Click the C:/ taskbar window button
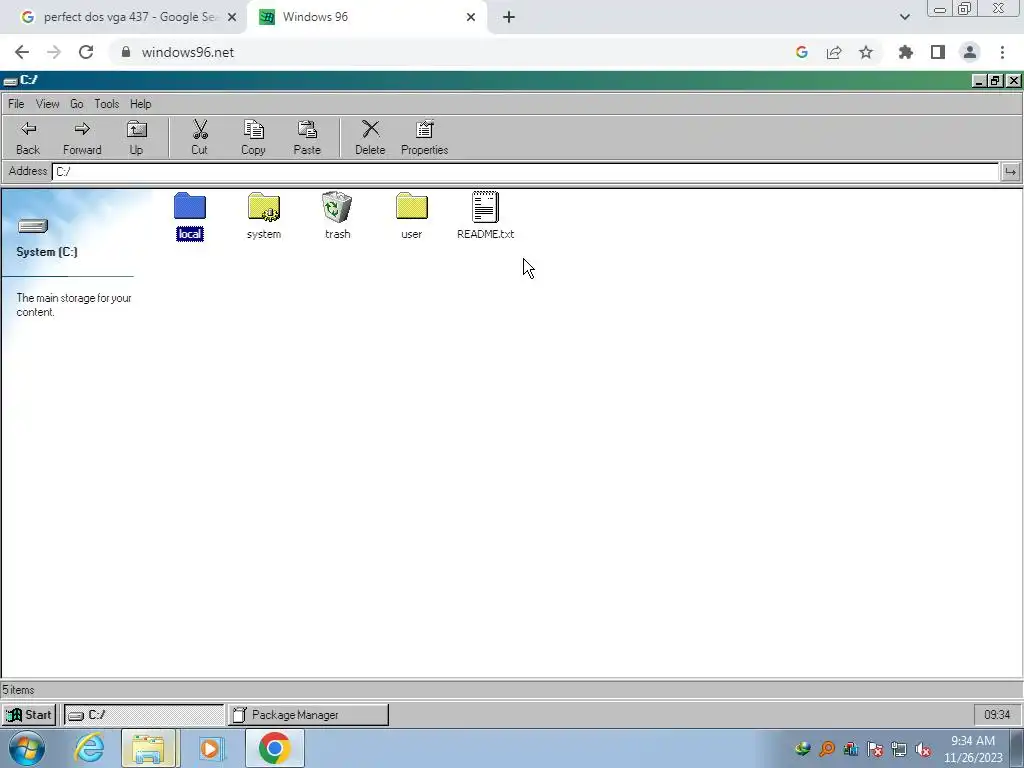The image size is (1024, 768). 144,714
